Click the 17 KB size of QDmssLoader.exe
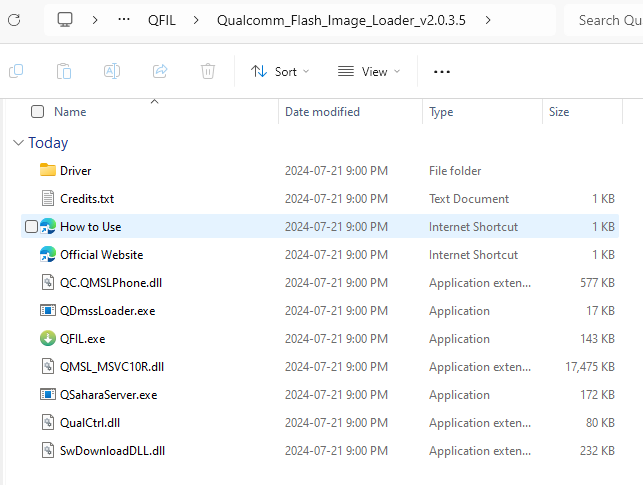643x485 pixels. click(600, 311)
